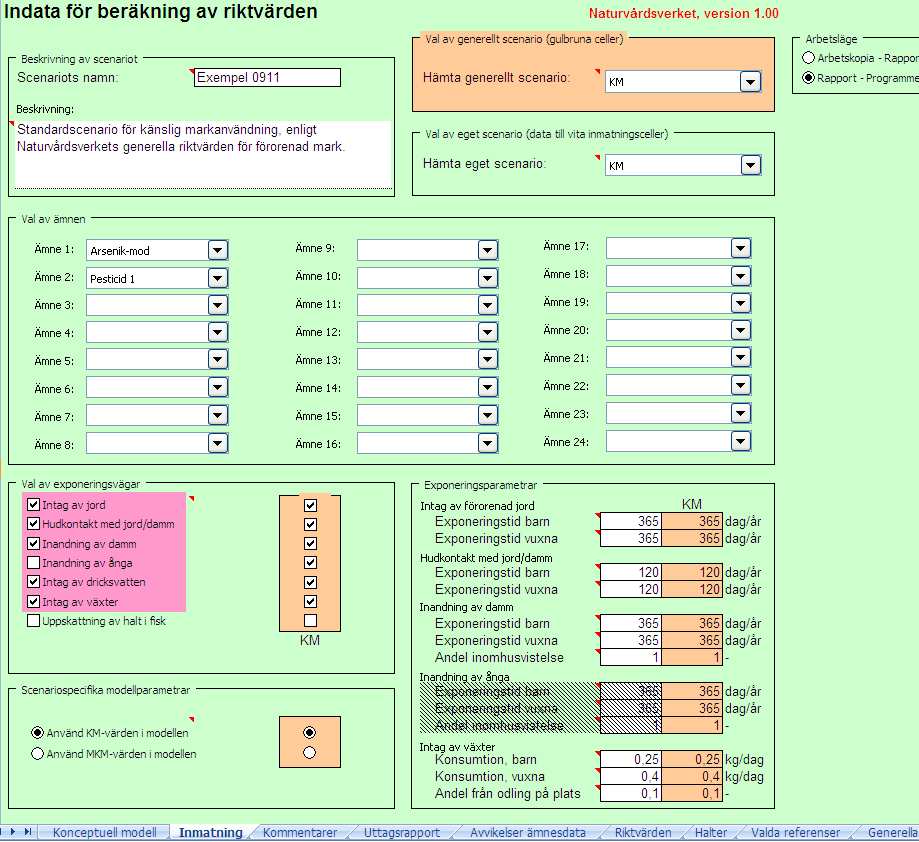Select Indata för beräkning av riktvärden heading
This screenshot has height=842, width=919.
pyautogui.click(x=161, y=11)
